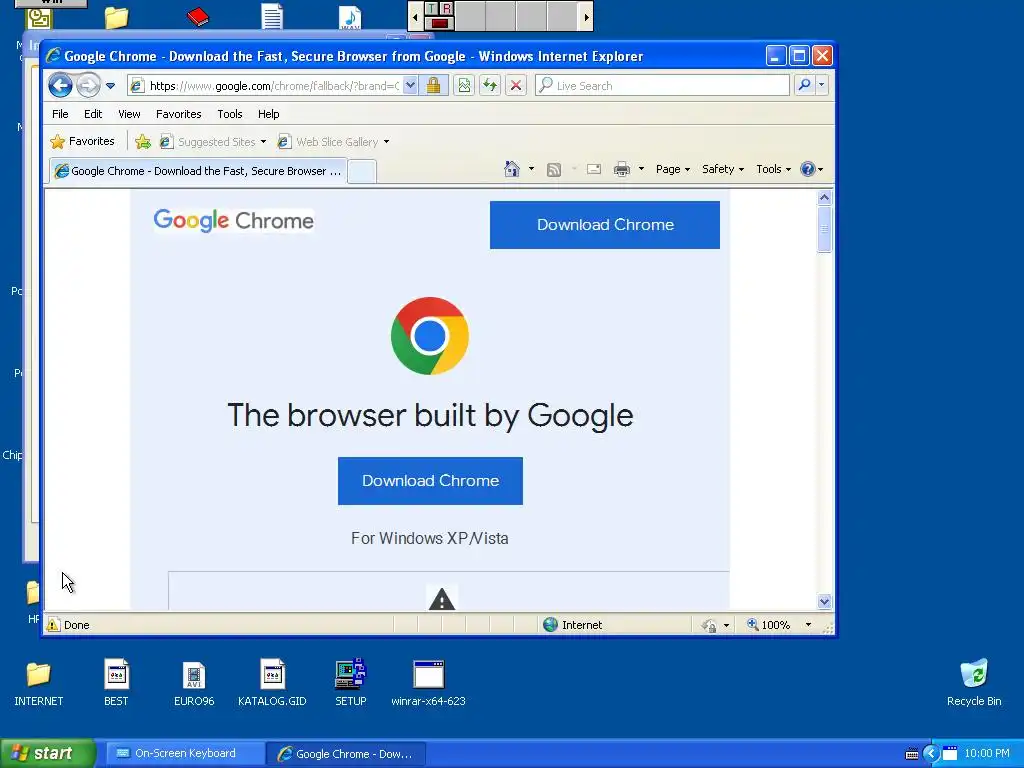This screenshot has width=1024, height=768.
Task: Click the 100% zoom level button
Action: point(769,625)
